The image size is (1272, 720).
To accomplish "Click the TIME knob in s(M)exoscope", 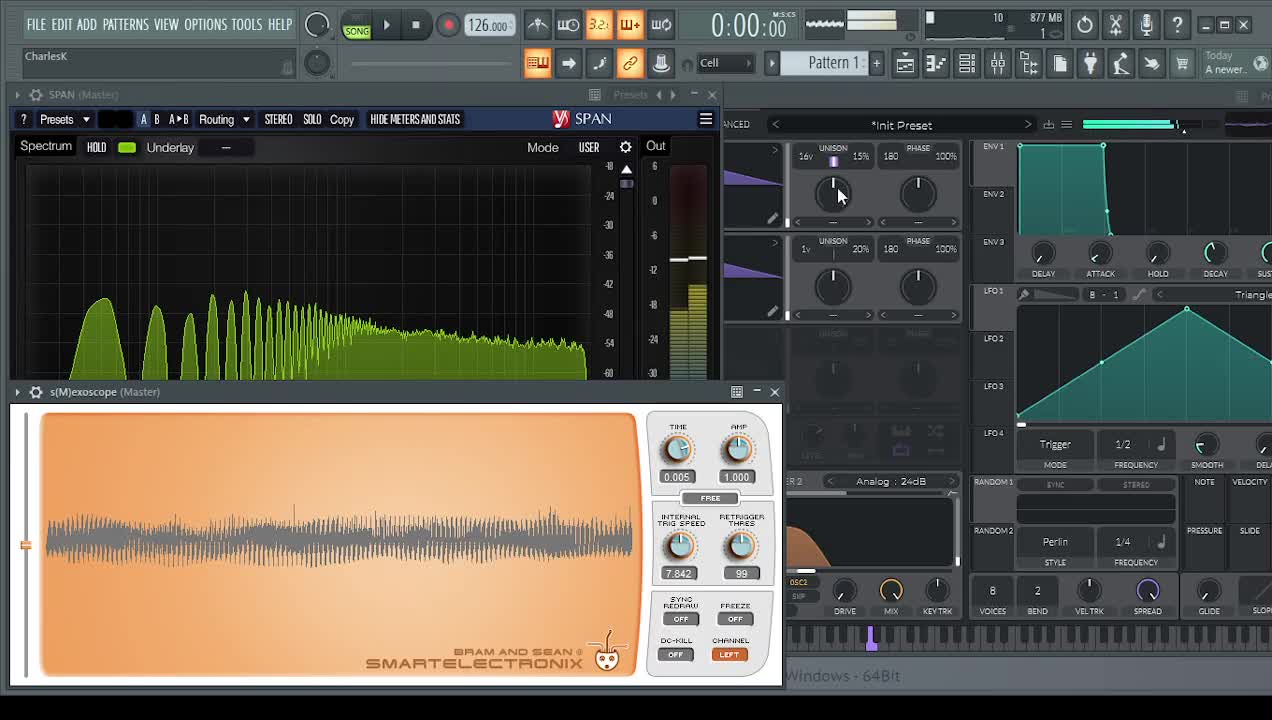I will [x=678, y=450].
